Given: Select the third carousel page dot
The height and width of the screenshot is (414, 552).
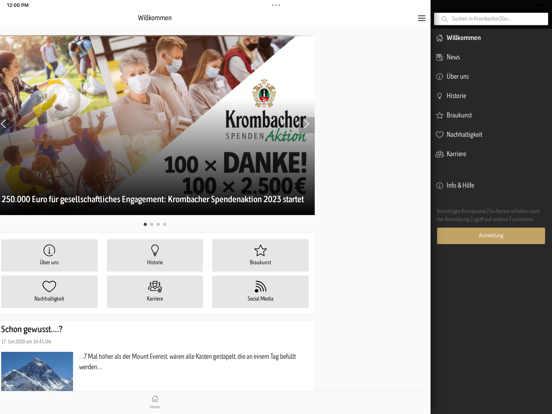Looking at the screenshot, I should (x=158, y=224).
